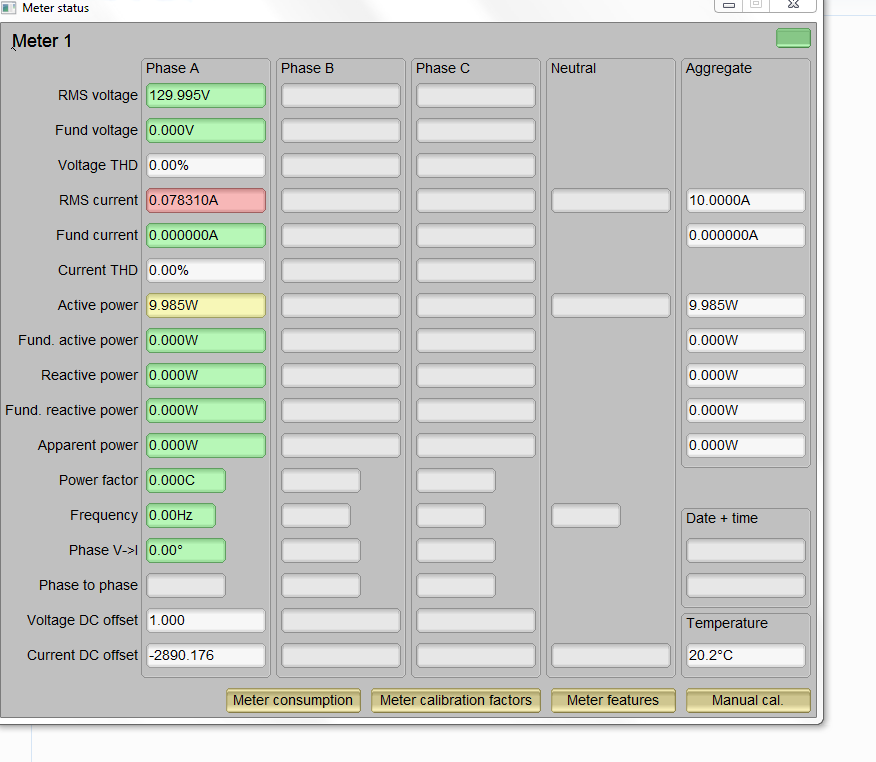Click Phase A Power factor 0.000C field
Screen dimensions: 876x762
click(x=186, y=480)
